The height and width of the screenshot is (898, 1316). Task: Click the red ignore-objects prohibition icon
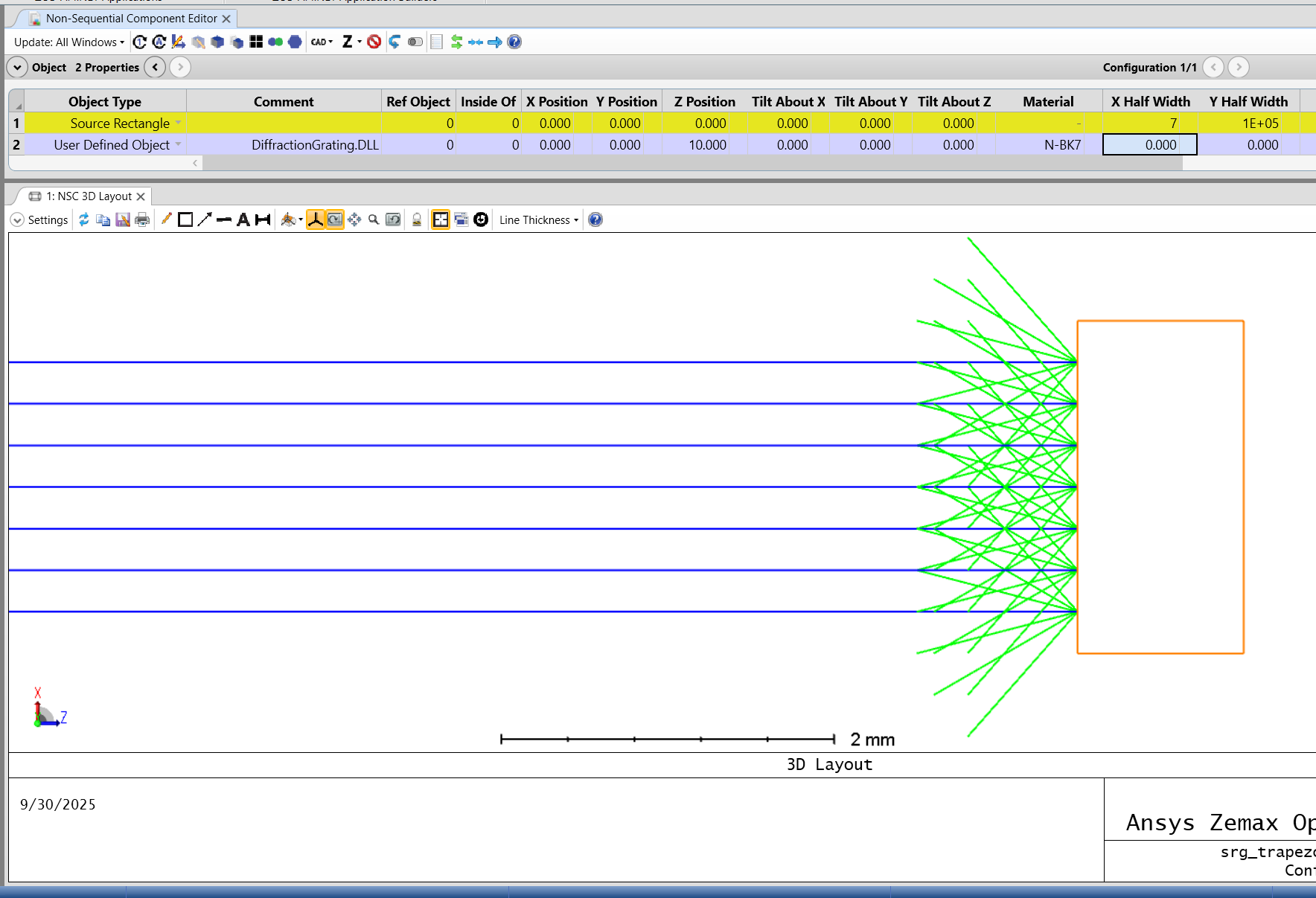(374, 42)
